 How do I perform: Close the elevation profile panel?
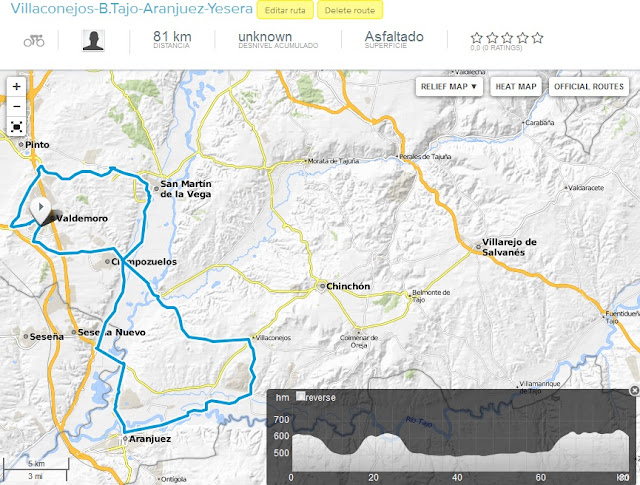[x=634, y=390]
